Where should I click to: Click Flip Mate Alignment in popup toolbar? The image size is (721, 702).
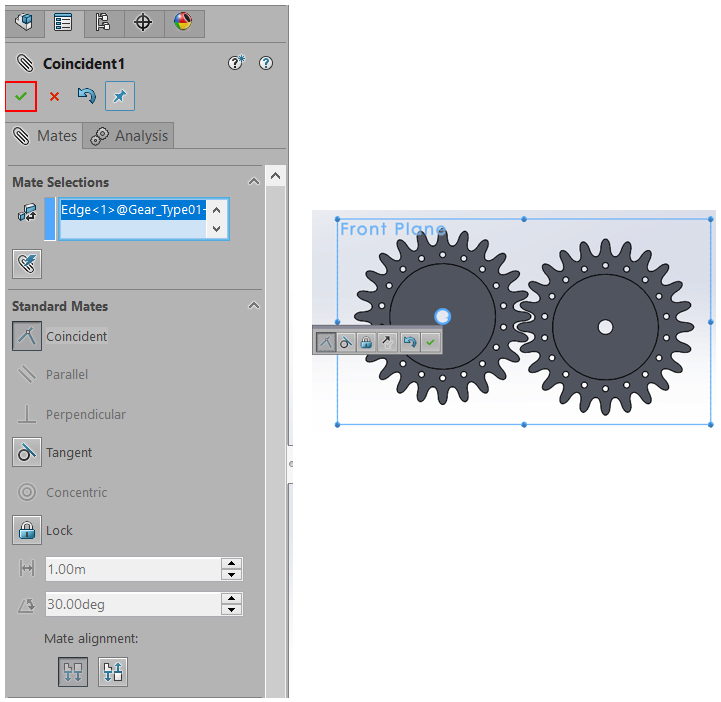[x=387, y=342]
